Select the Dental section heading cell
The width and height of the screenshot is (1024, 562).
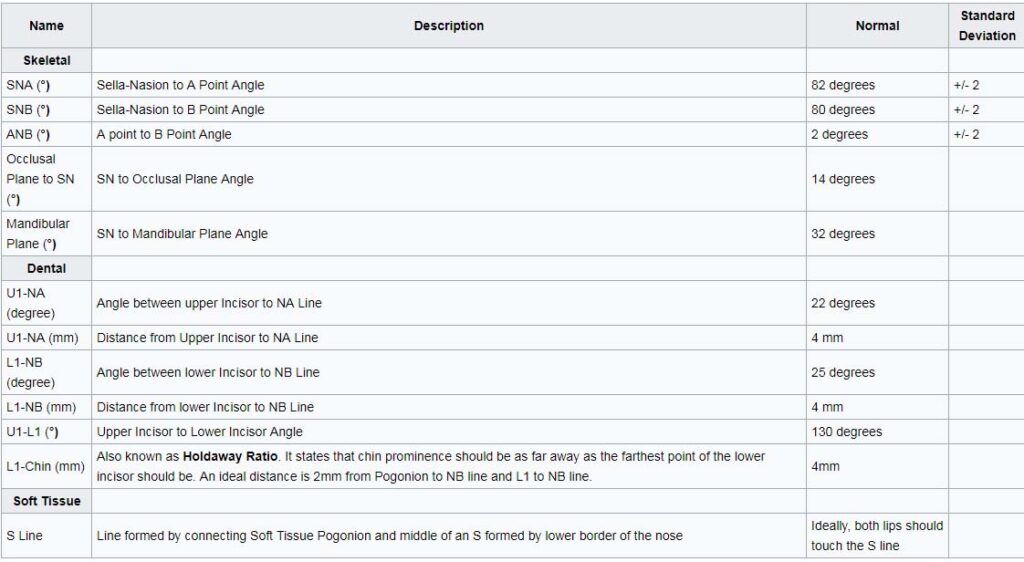pyautogui.click(x=46, y=268)
